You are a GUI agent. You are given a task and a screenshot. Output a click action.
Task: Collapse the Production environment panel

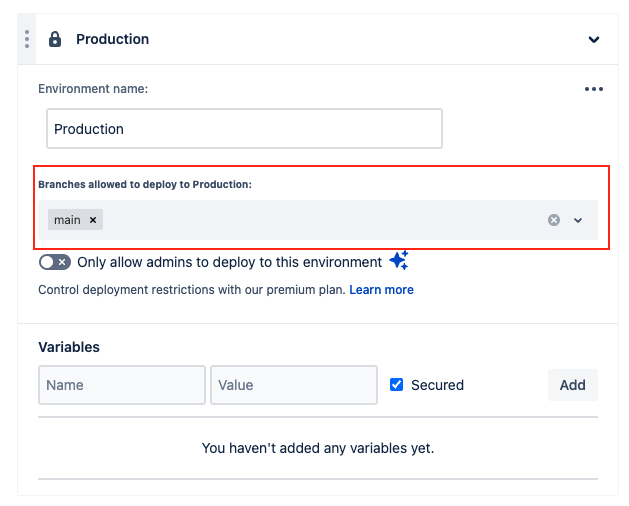(x=594, y=40)
